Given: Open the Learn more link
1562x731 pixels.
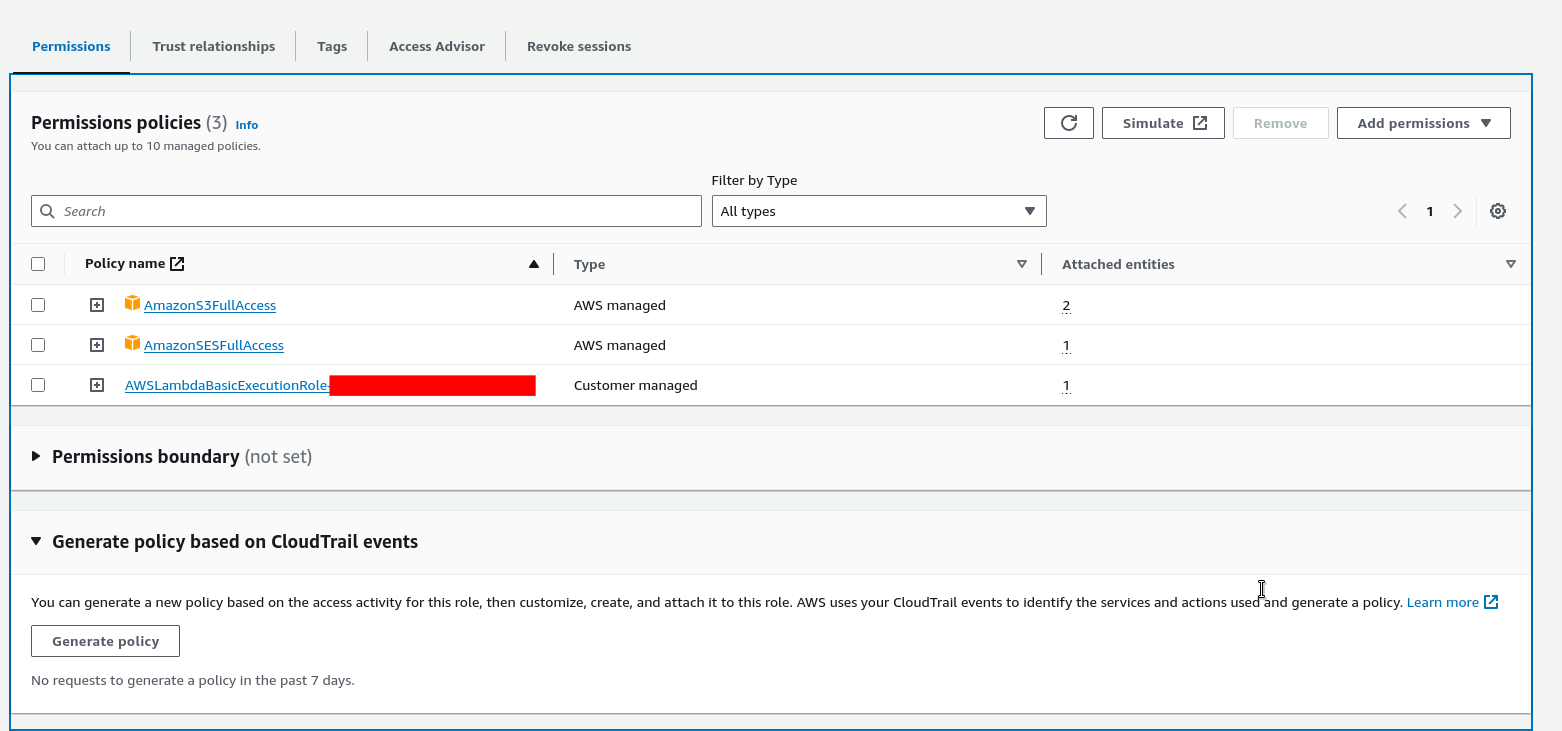Looking at the screenshot, I should pyautogui.click(x=1442, y=602).
